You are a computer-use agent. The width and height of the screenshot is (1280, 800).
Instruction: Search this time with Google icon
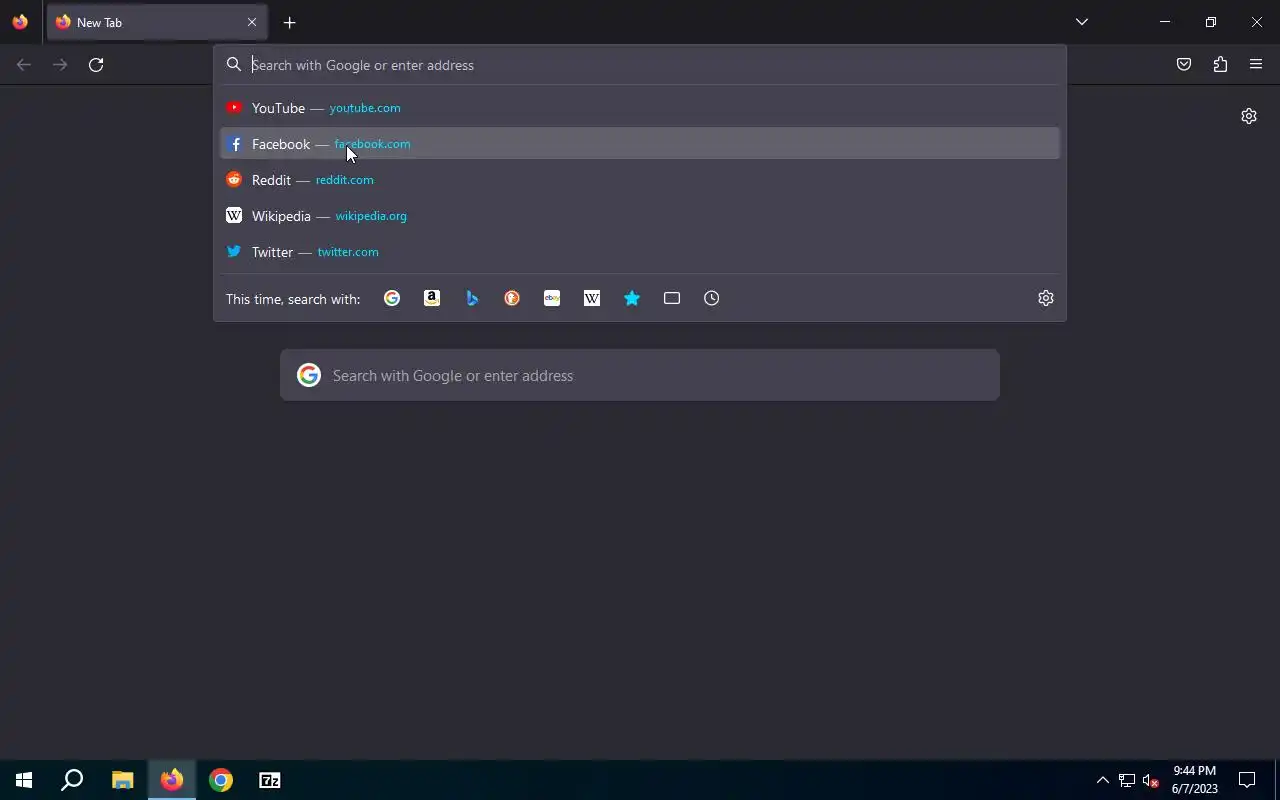[x=392, y=298]
